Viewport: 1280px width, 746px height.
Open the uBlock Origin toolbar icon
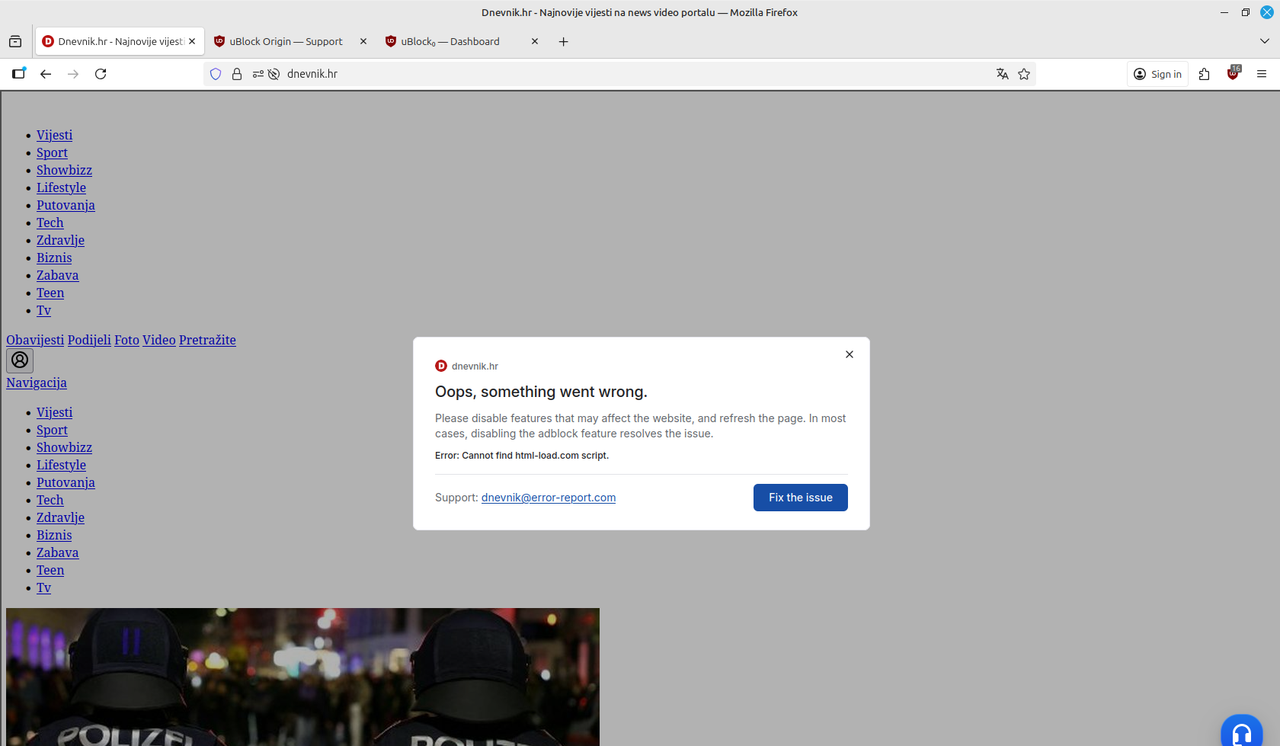point(1233,73)
